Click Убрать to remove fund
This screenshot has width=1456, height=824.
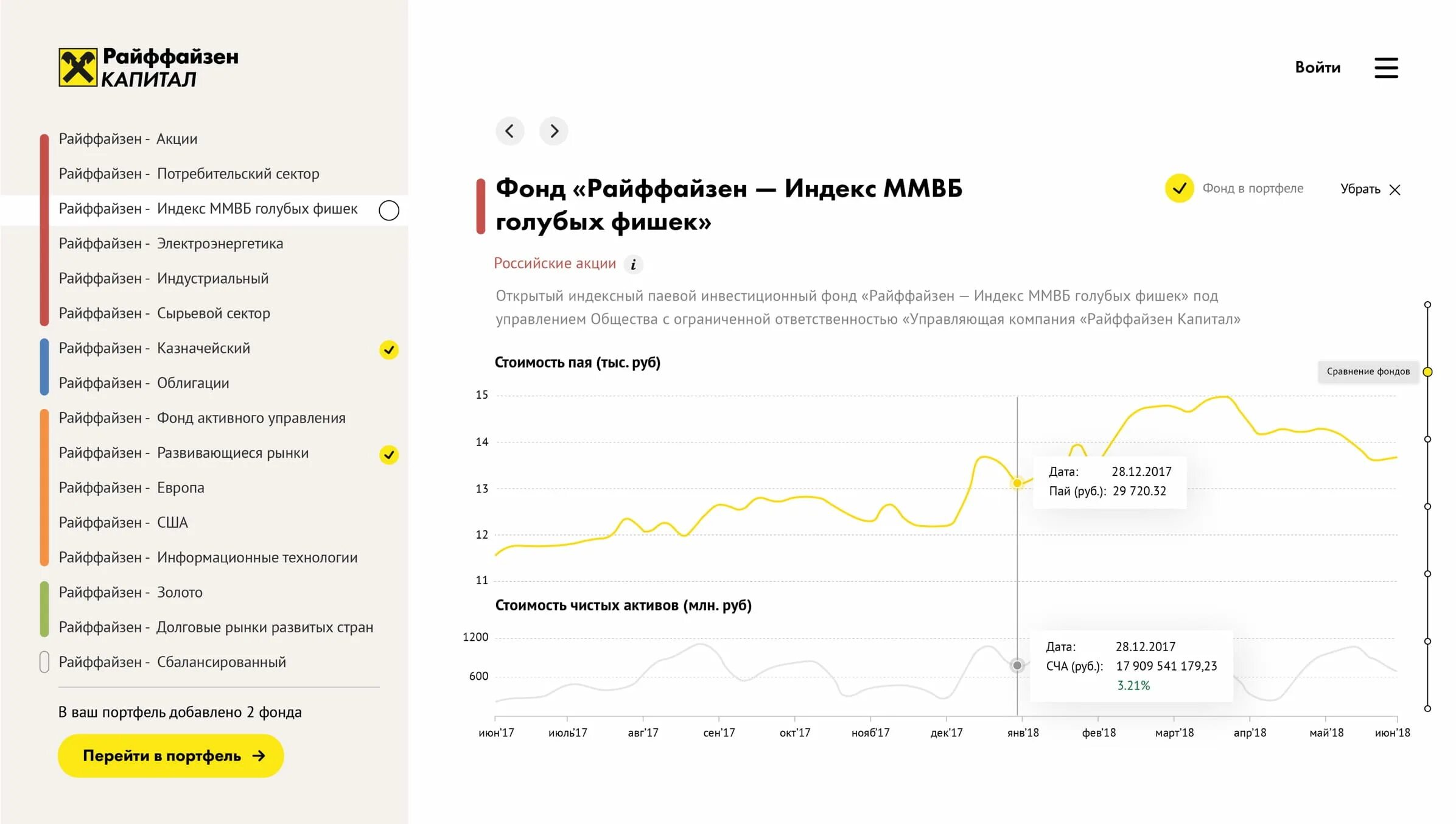[x=1360, y=189]
